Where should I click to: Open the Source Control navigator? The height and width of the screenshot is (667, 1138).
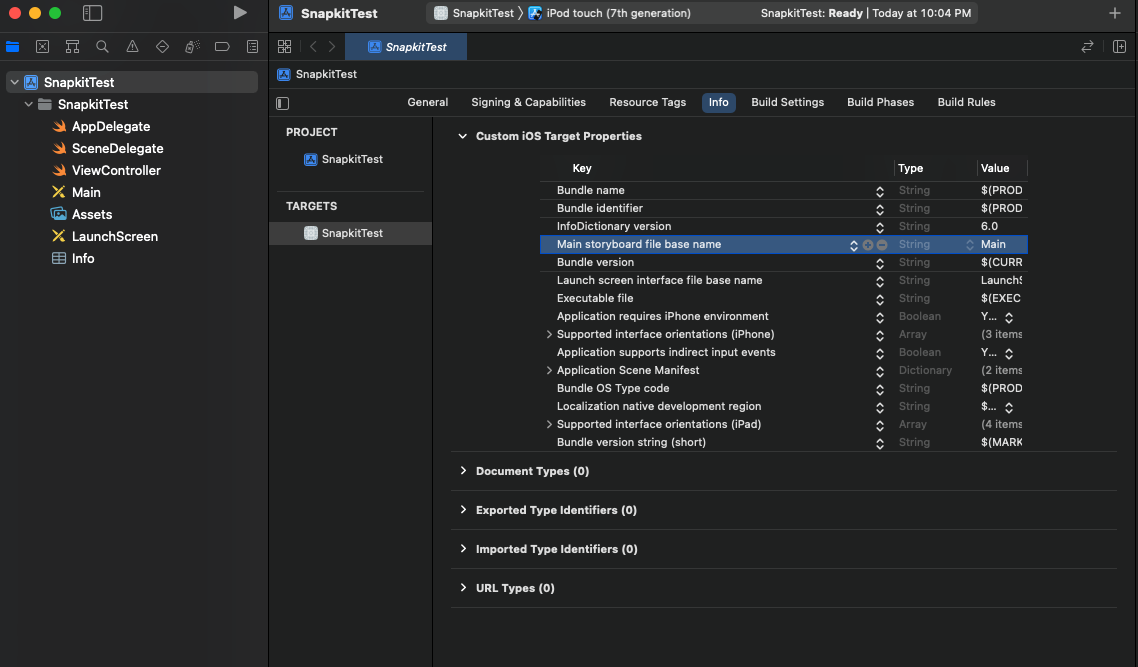42,46
